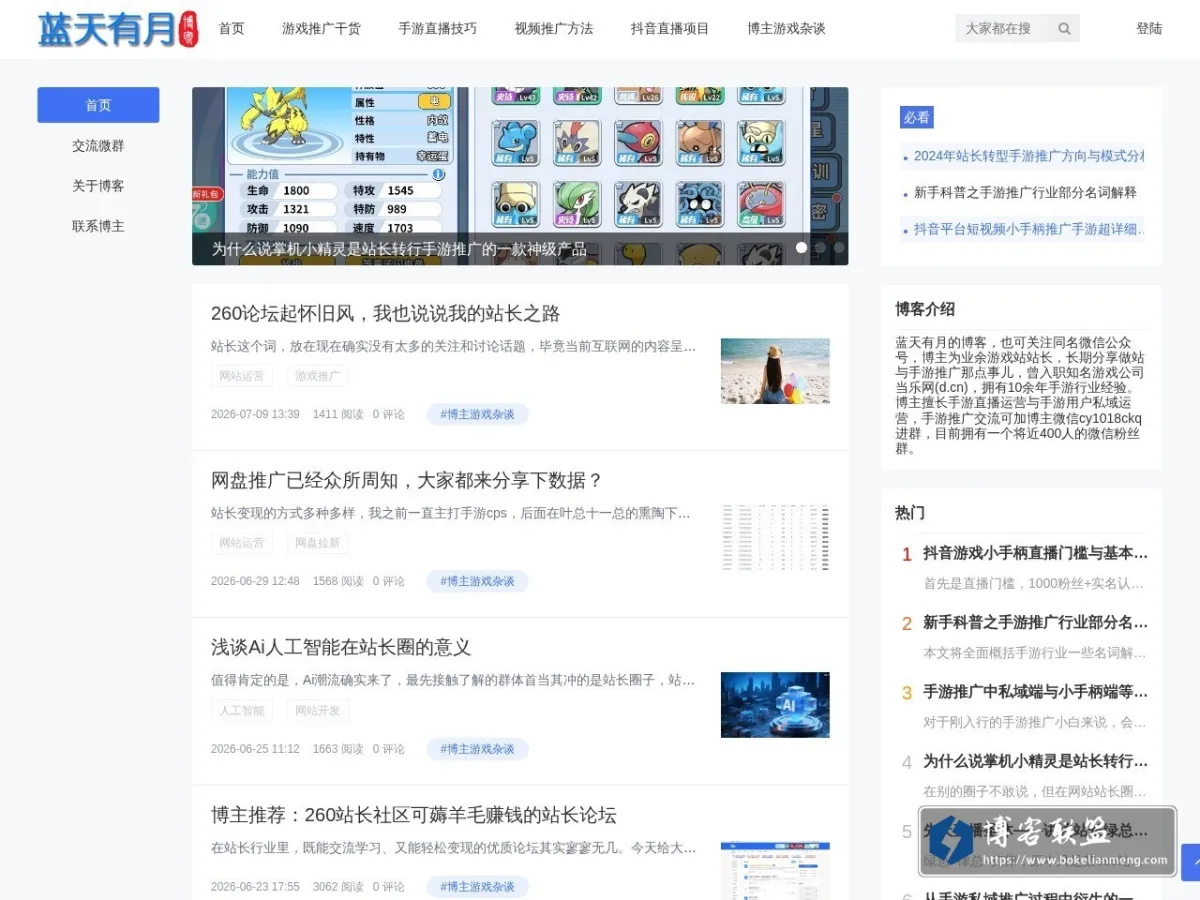Open the 游戏推广干货 menu

(321, 28)
